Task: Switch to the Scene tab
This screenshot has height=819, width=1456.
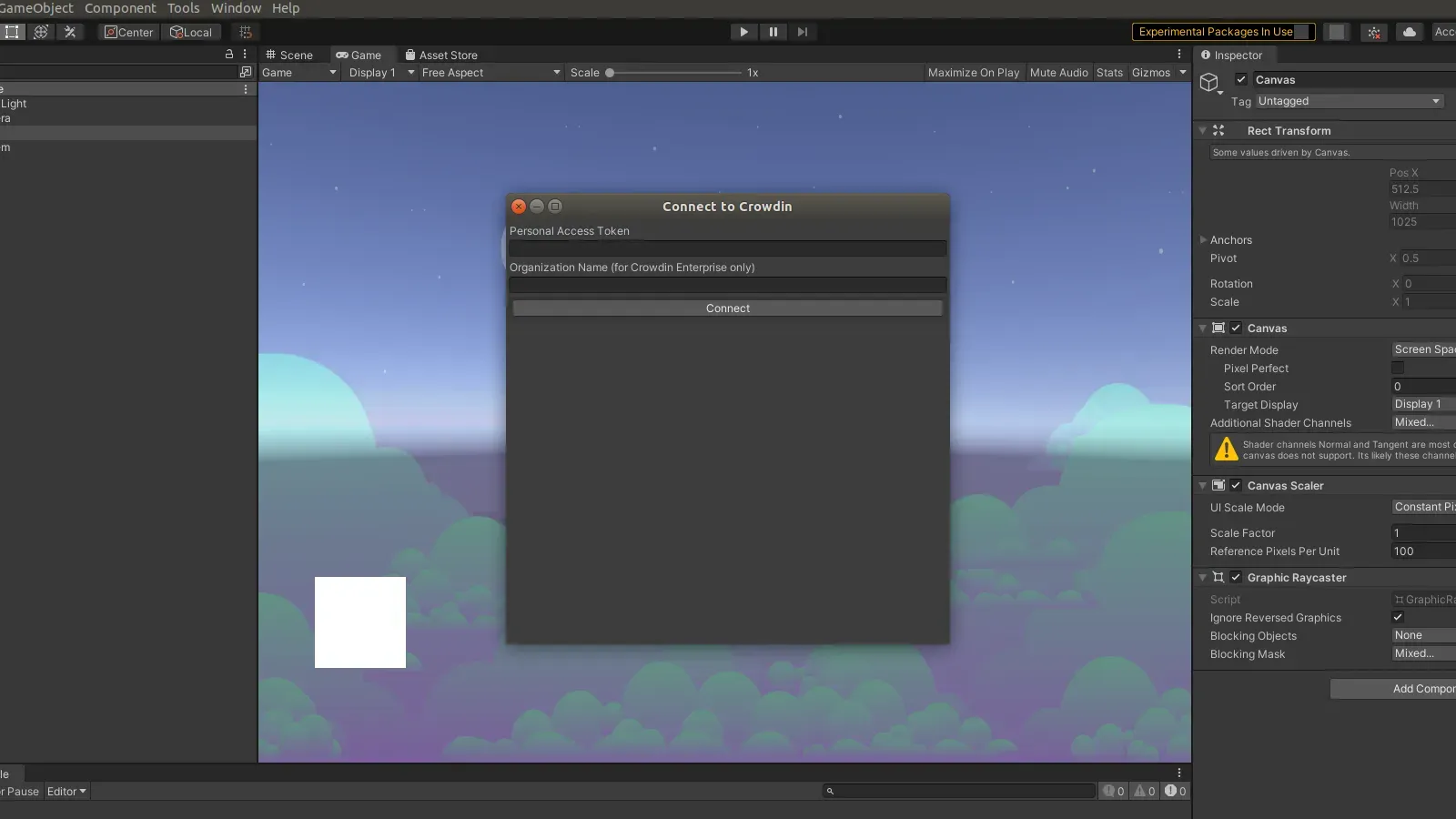Action: tap(291, 55)
